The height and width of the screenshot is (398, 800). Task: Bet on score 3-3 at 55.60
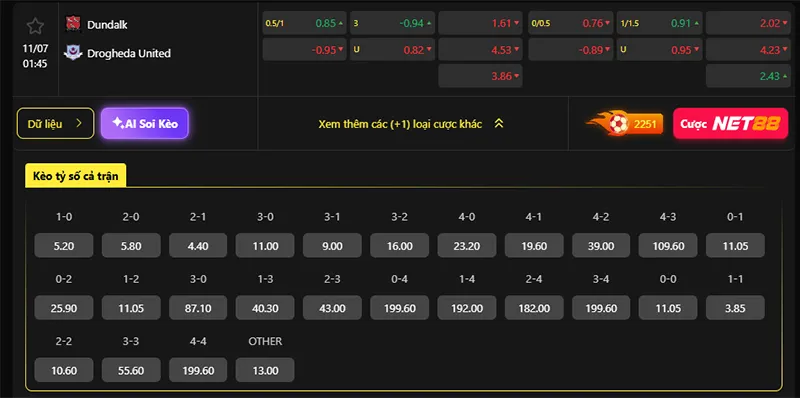pos(131,370)
